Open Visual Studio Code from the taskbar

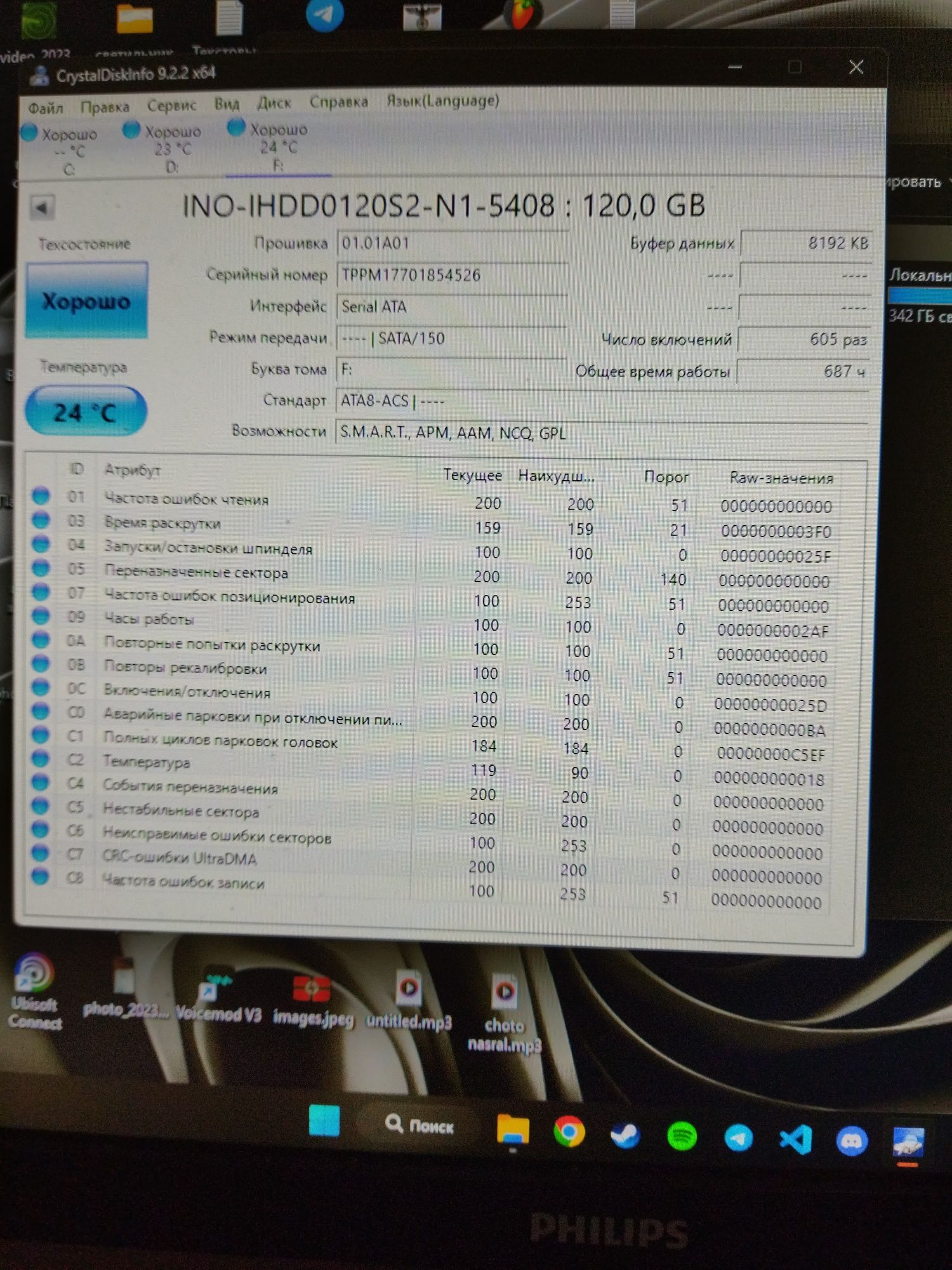click(x=795, y=1139)
